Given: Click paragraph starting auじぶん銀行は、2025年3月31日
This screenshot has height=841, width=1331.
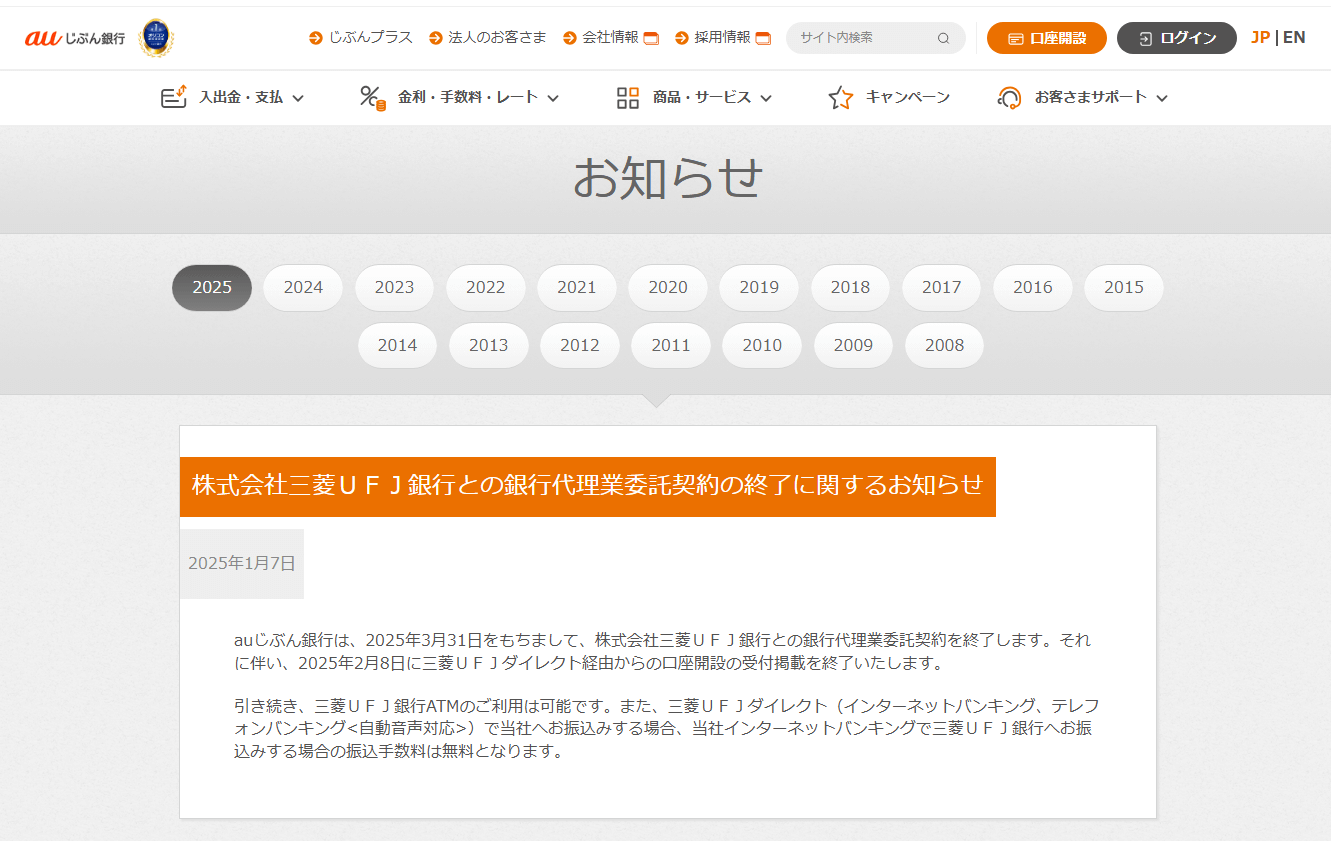Looking at the screenshot, I should click(662, 651).
